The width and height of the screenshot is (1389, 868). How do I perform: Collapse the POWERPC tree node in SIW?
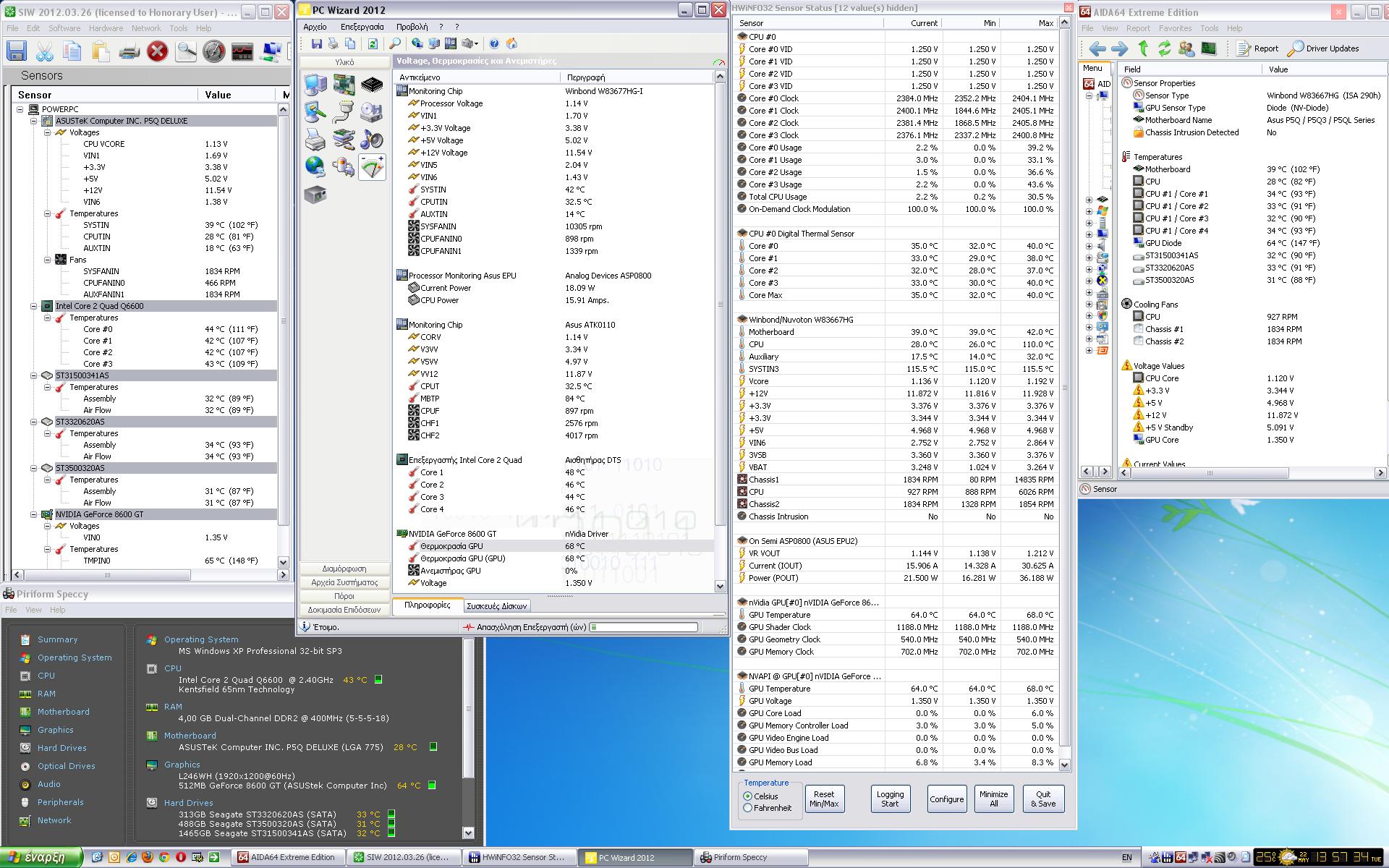20,109
